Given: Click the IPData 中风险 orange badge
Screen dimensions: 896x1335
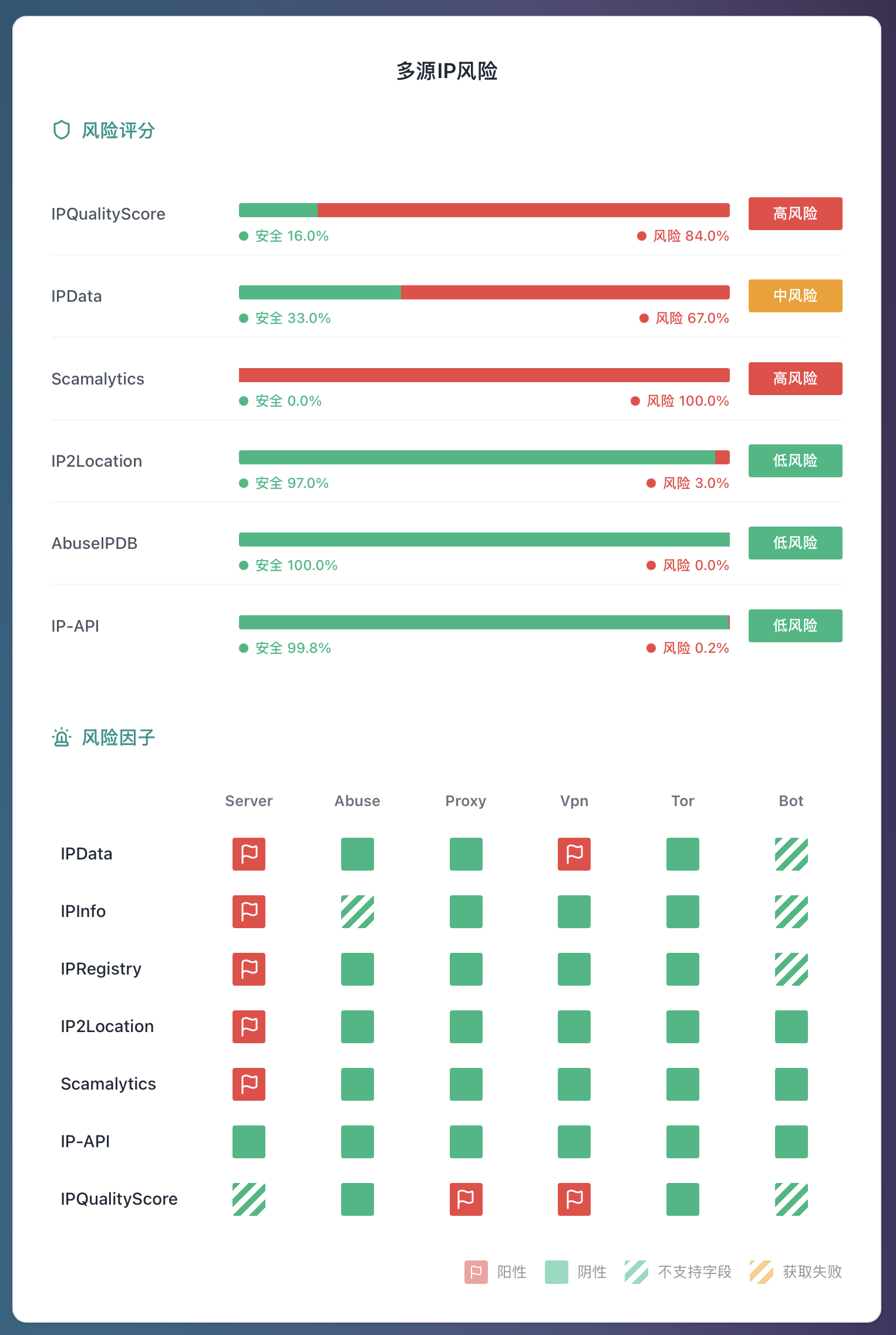Looking at the screenshot, I should click(x=796, y=296).
